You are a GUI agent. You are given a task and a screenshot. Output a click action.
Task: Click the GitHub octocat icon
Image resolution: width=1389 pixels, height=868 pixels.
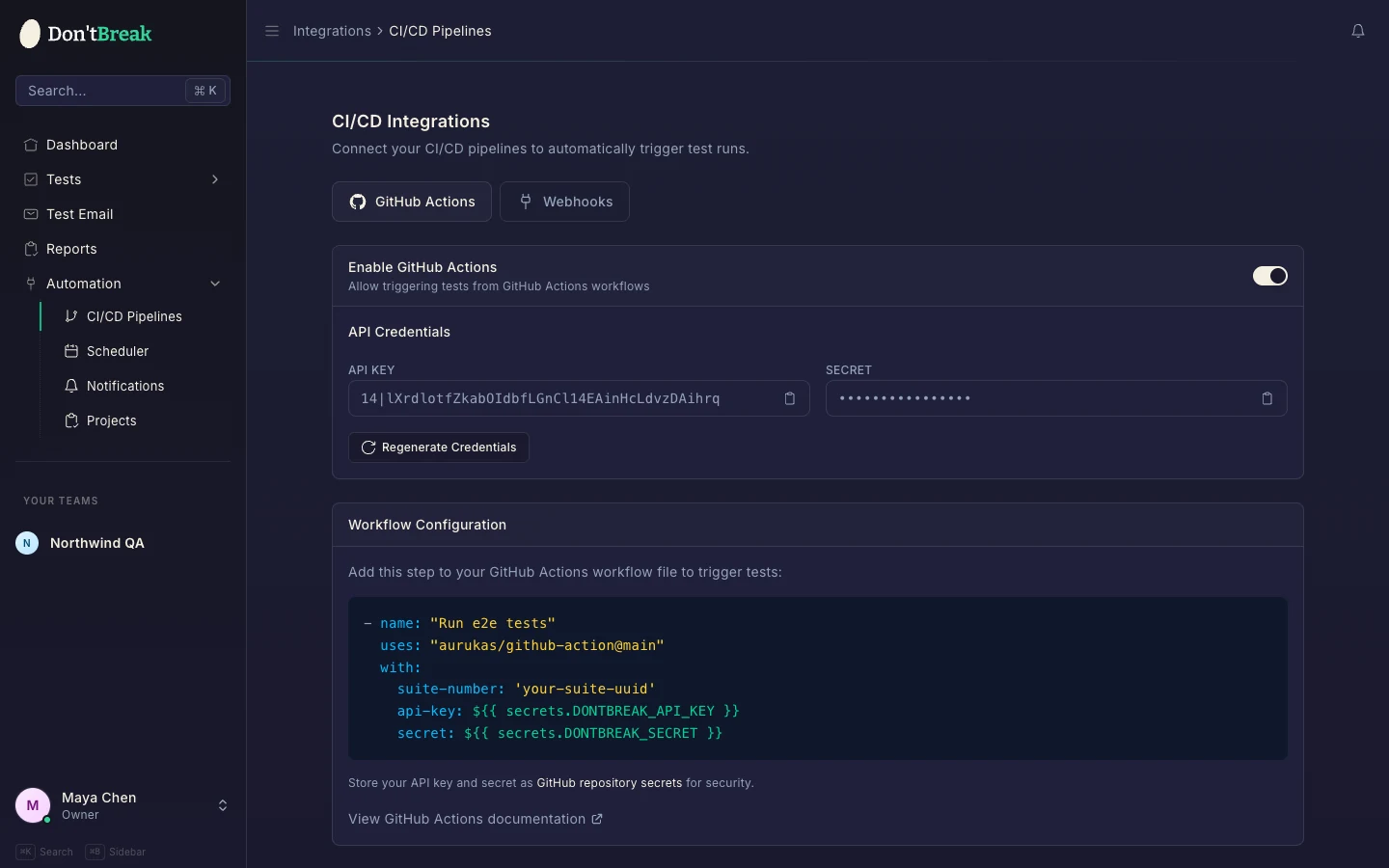click(x=358, y=202)
